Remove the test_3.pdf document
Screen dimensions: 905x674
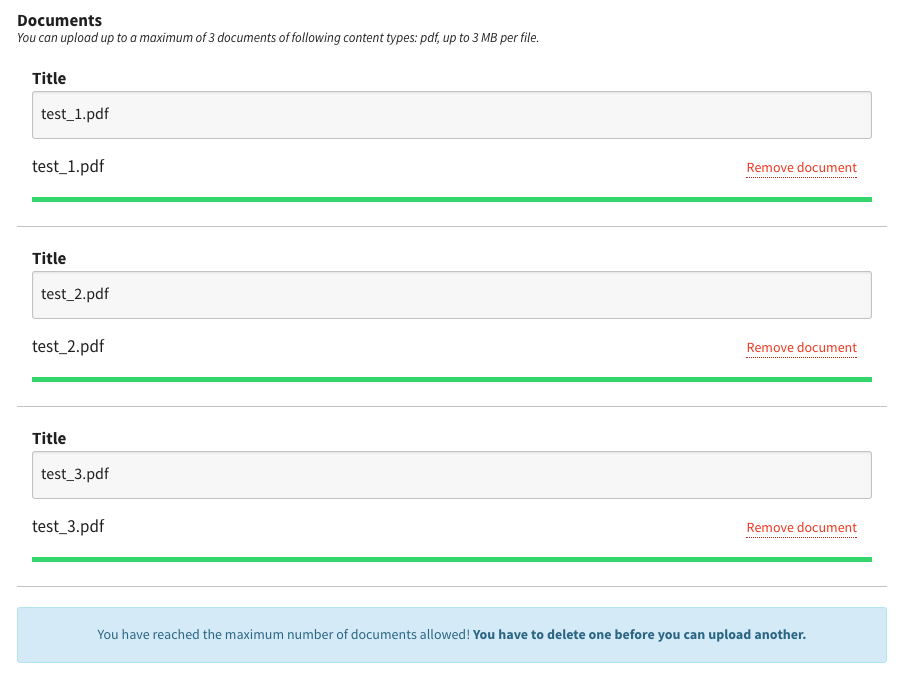tap(801, 528)
